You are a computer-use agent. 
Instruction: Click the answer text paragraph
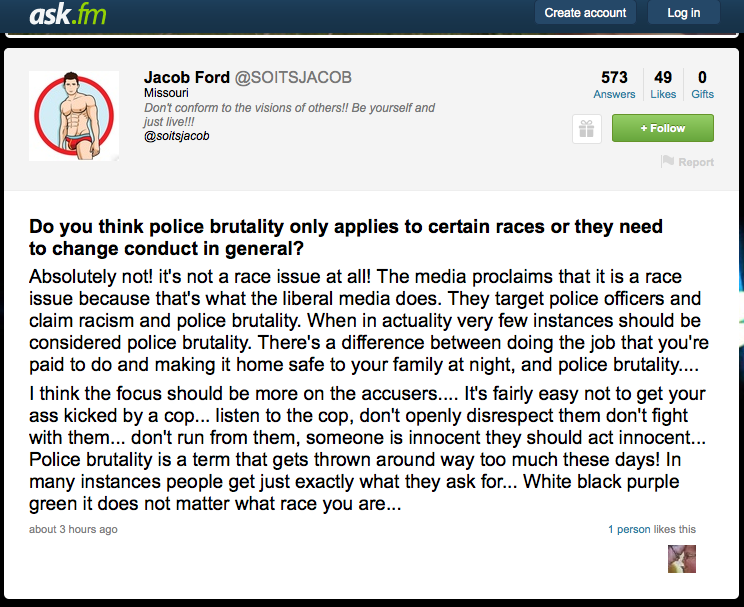click(368, 390)
